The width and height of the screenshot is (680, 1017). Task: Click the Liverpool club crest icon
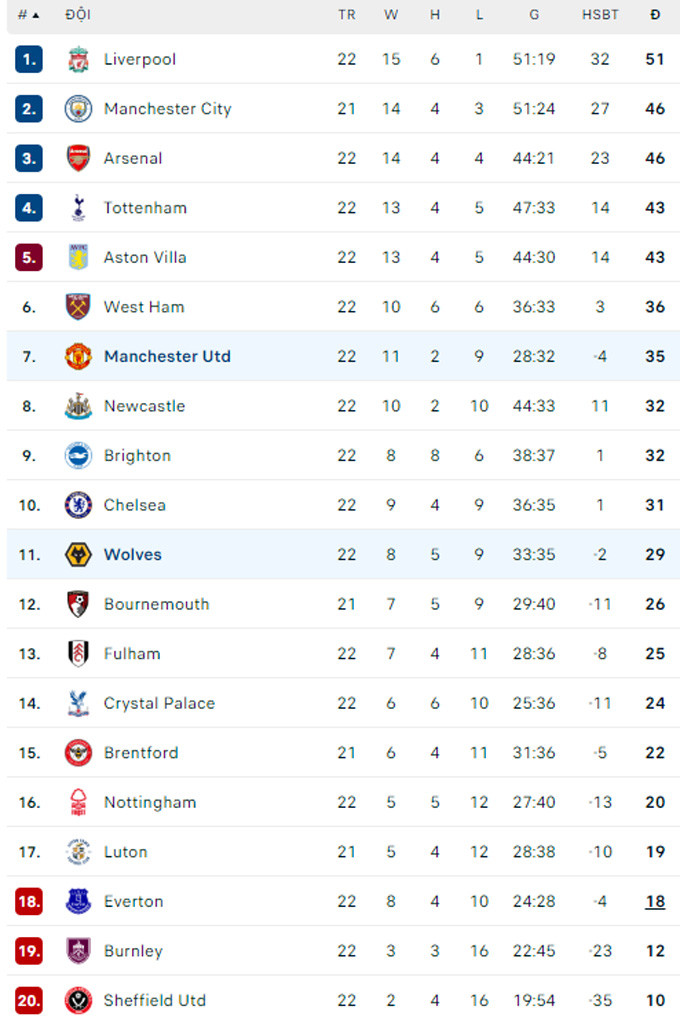pyautogui.click(x=78, y=59)
